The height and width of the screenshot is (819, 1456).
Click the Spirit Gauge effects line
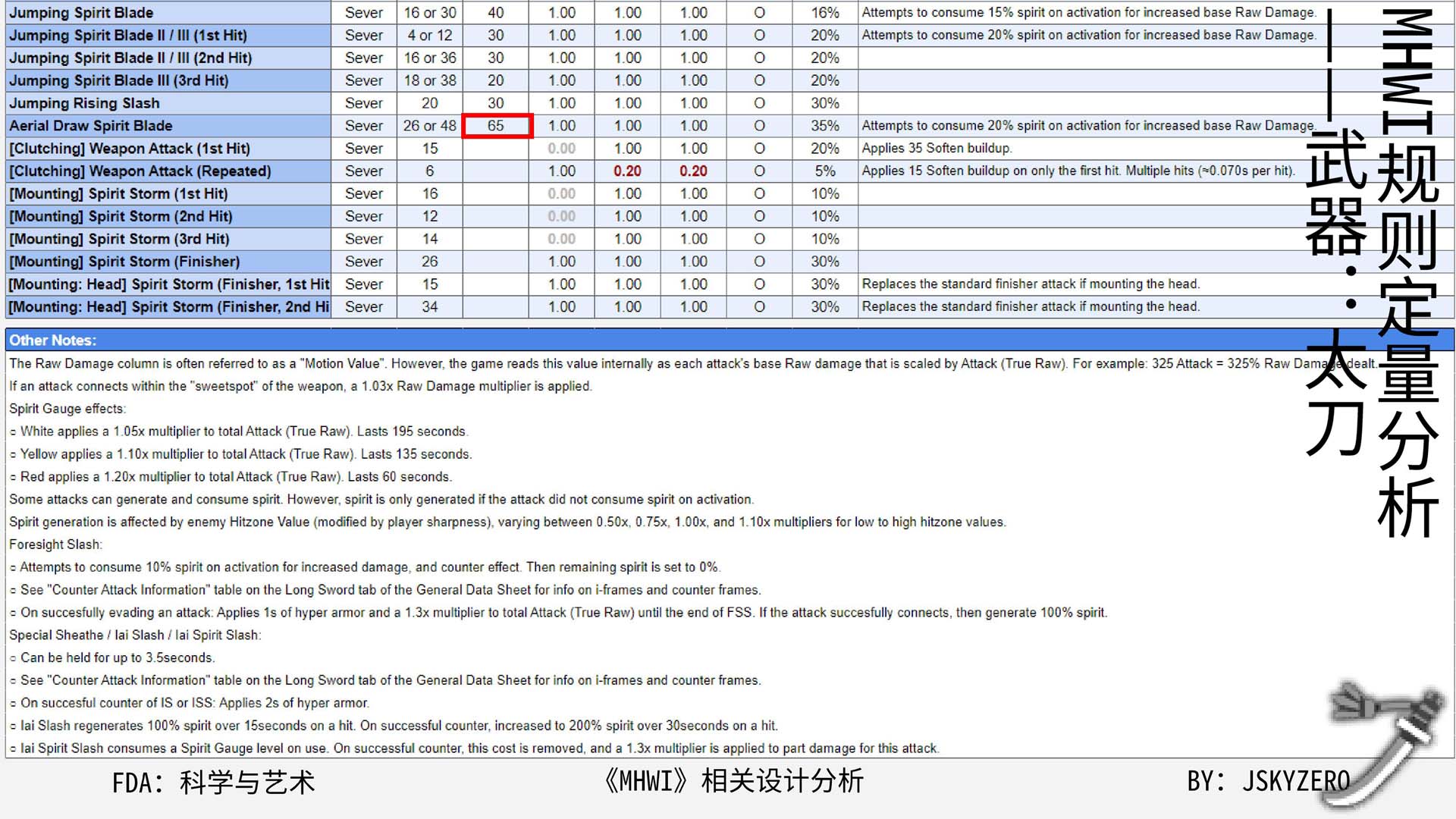67,409
